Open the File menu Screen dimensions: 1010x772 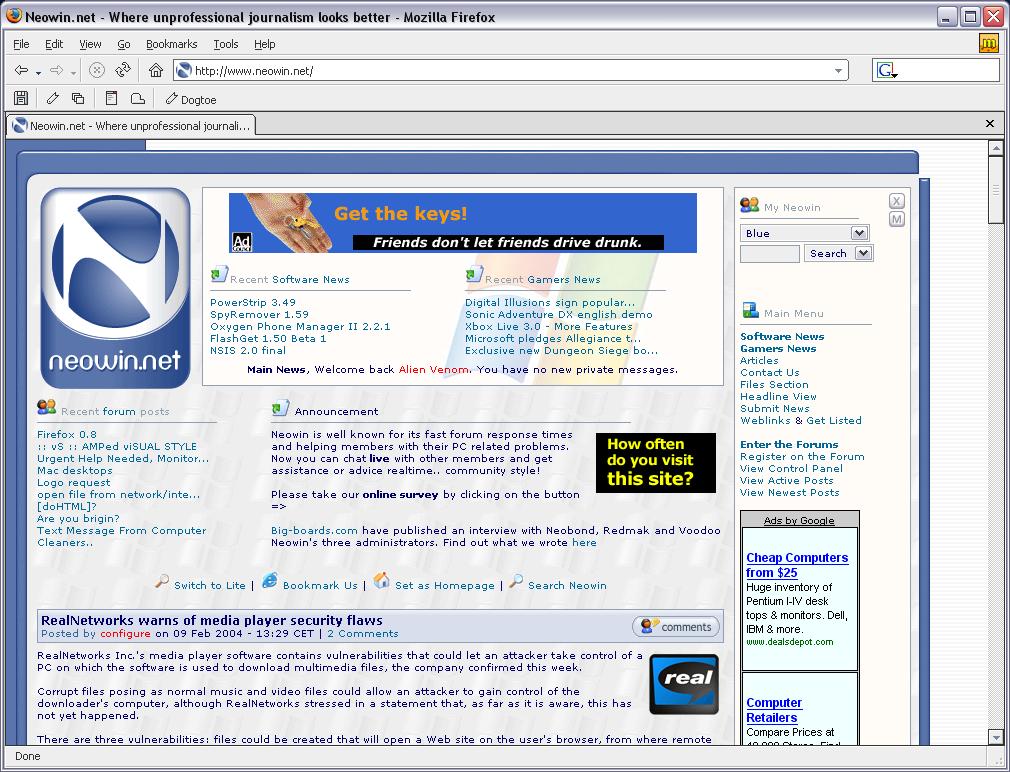pyautogui.click(x=21, y=44)
